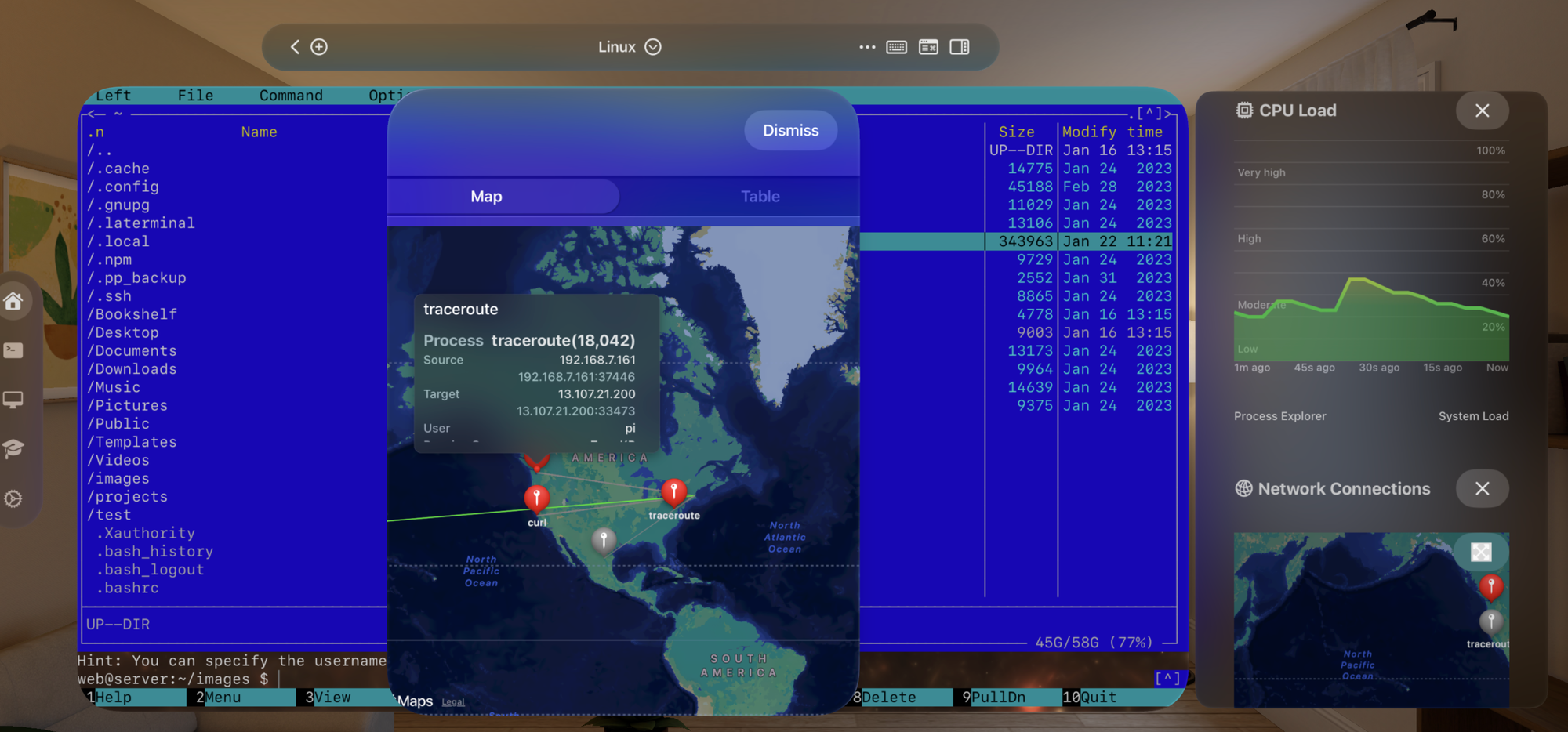Open System Load
1568x732 pixels.
(x=1473, y=416)
